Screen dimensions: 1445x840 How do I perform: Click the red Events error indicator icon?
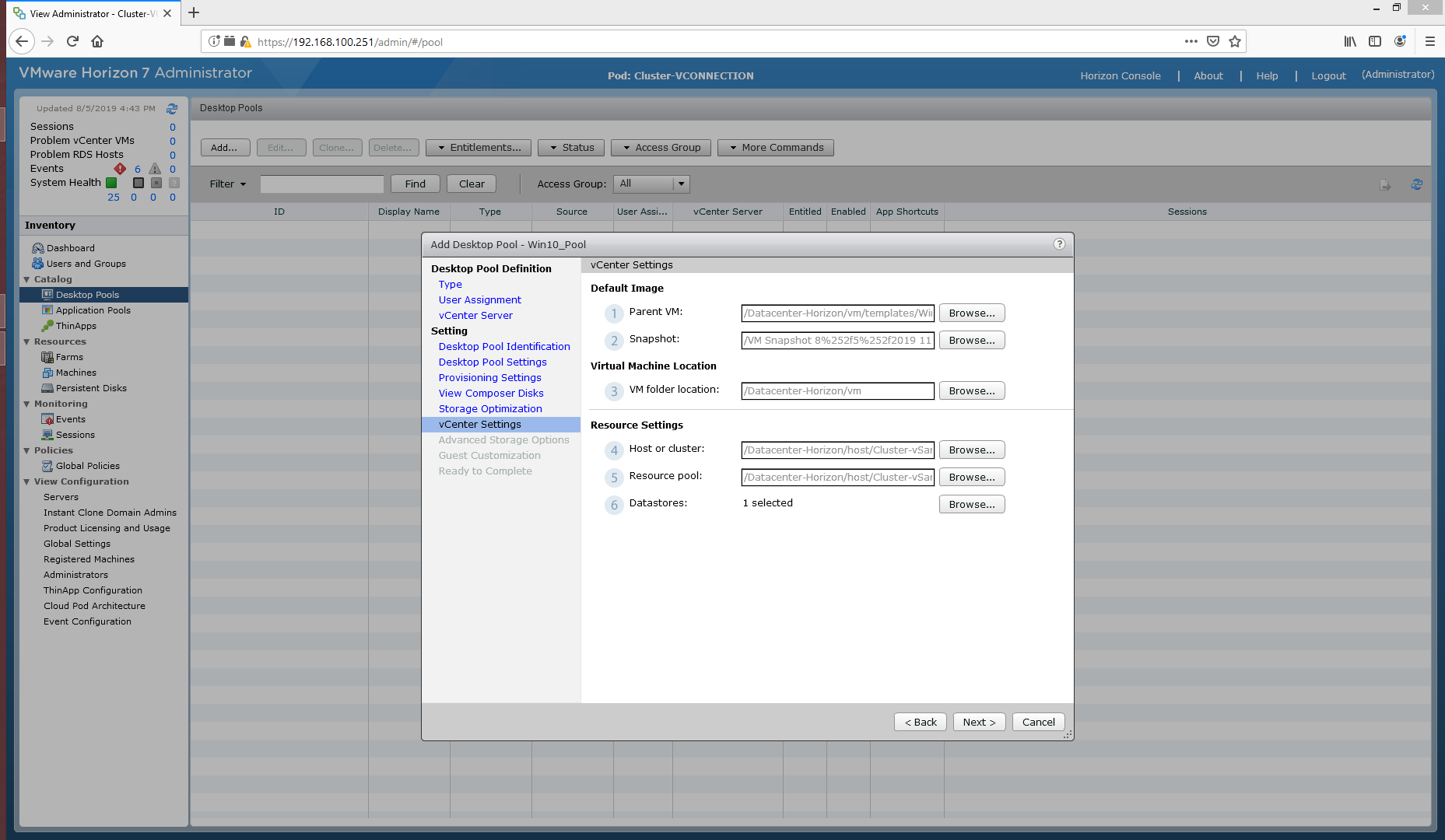[120, 169]
